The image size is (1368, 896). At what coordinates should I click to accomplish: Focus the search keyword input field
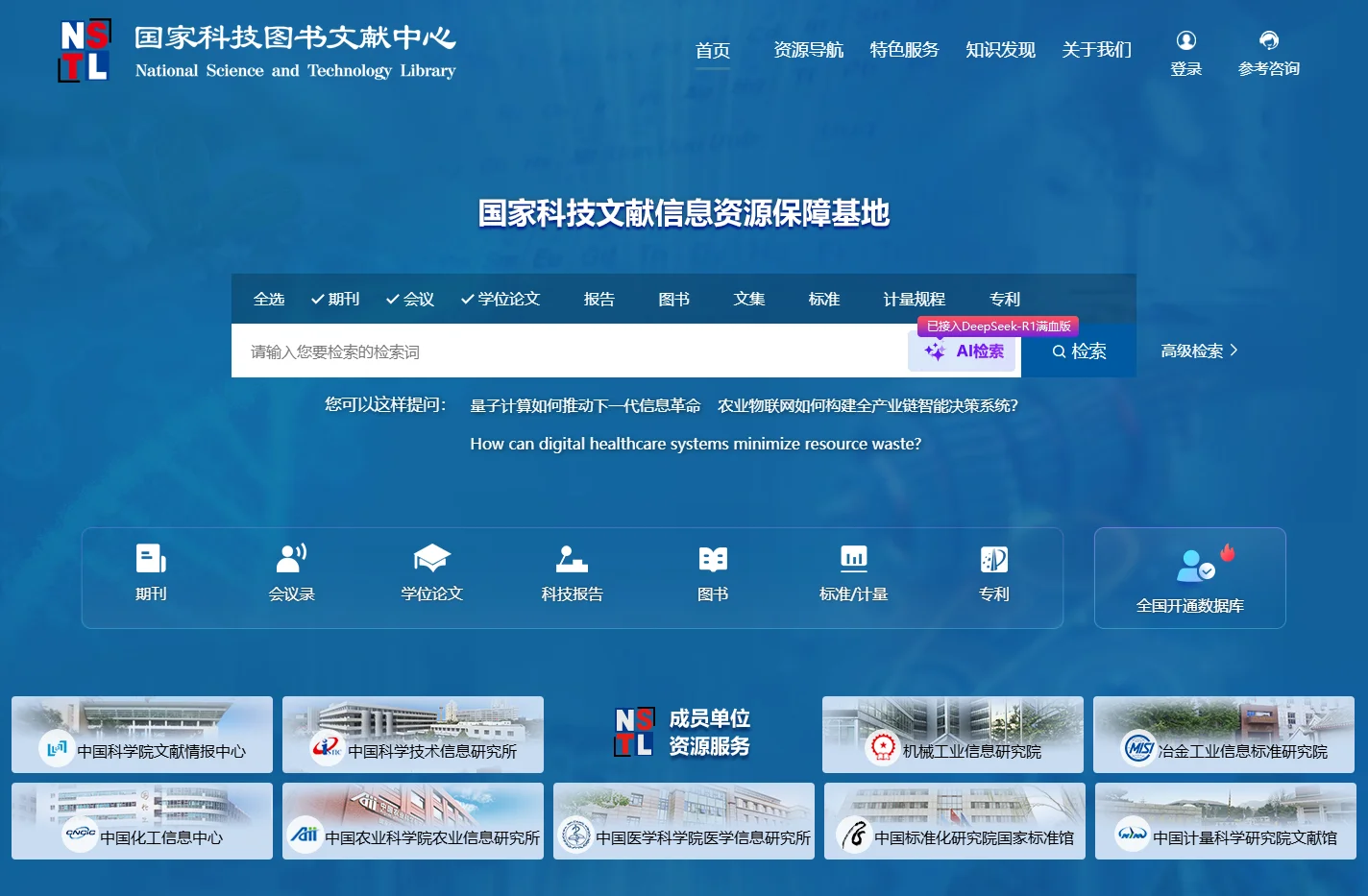tap(570, 351)
